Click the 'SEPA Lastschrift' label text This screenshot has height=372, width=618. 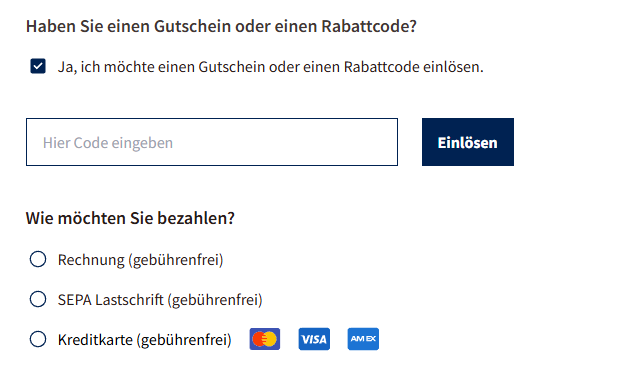coord(110,300)
